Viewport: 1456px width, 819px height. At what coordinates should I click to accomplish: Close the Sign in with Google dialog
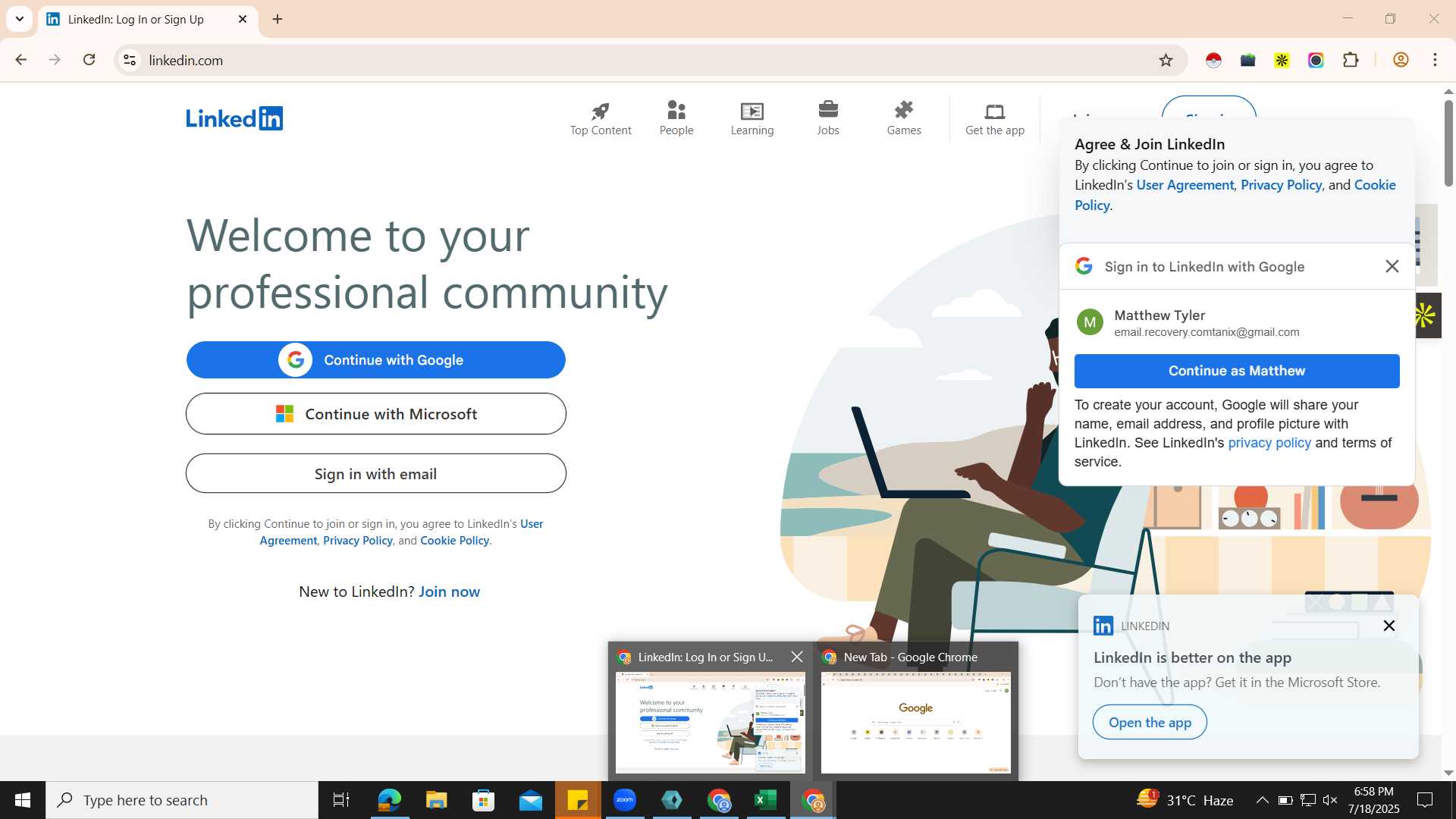pyautogui.click(x=1392, y=266)
